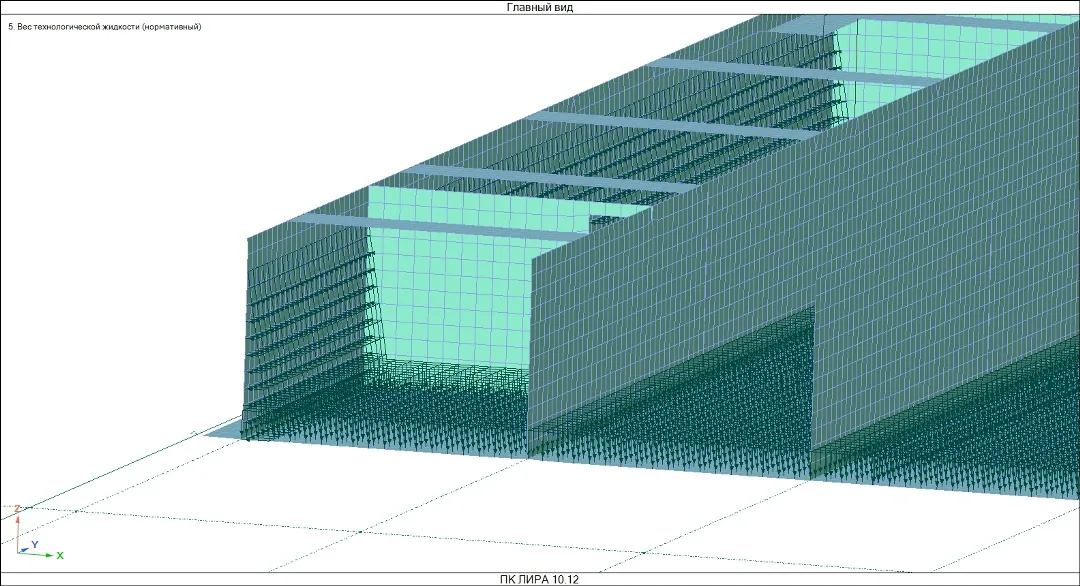The image size is (1080, 586).
Task: Click the Z axis label of the coordinate triad
Action: point(18,509)
